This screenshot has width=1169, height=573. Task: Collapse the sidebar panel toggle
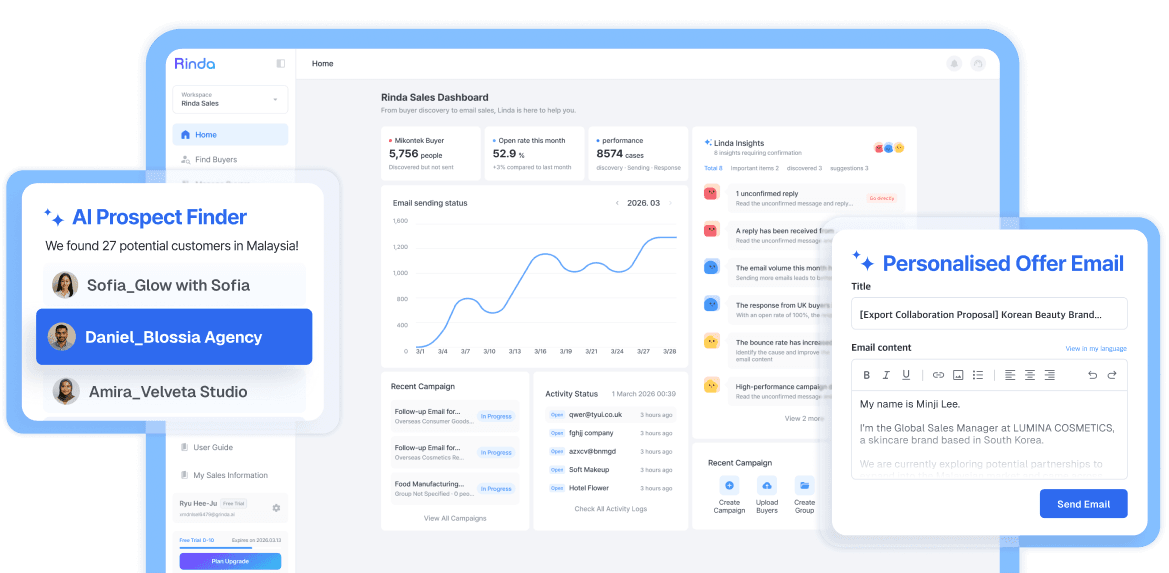pyautogui.click(x=281, y=63)
